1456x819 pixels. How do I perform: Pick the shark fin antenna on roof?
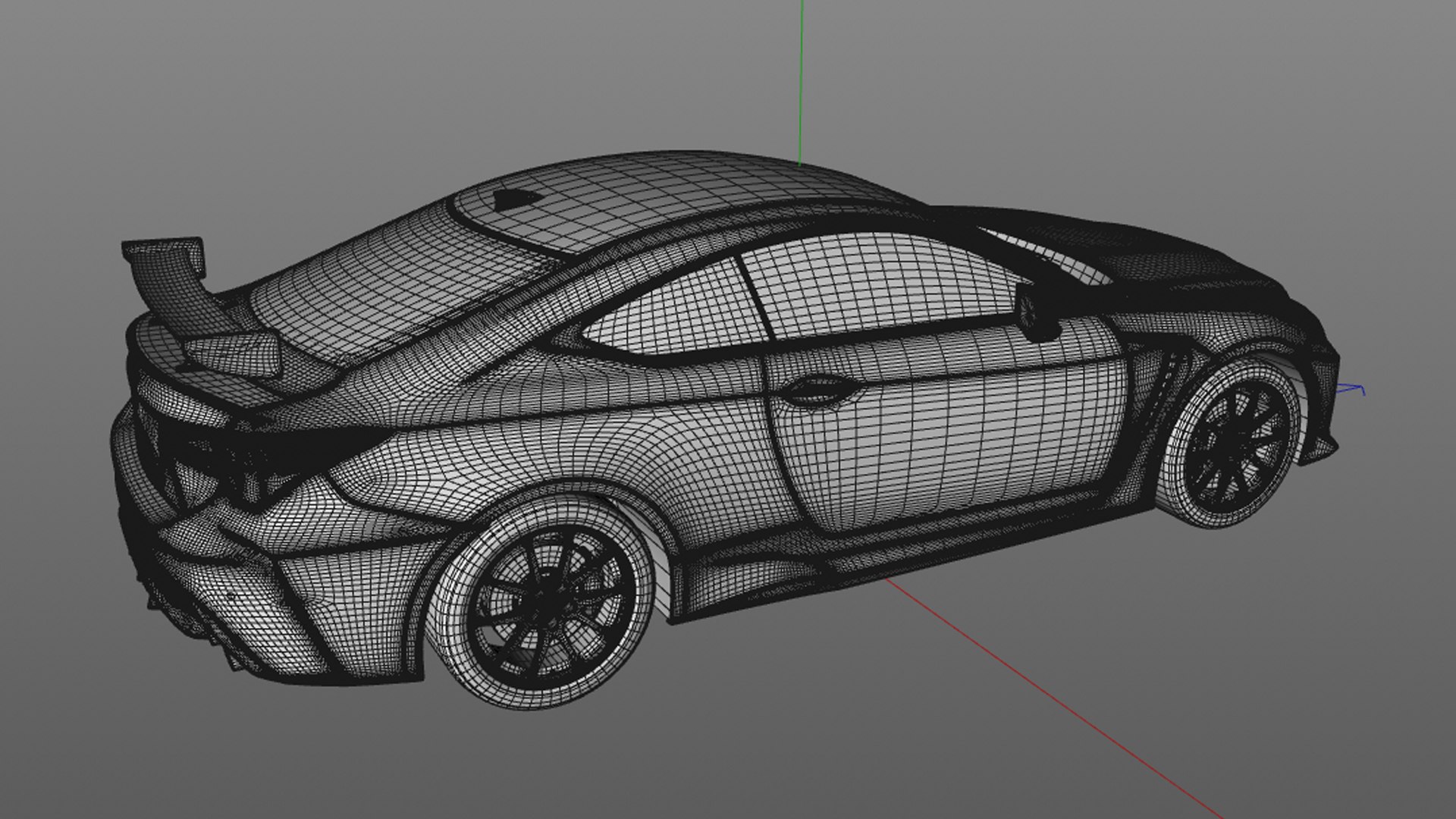pos(517,198)
